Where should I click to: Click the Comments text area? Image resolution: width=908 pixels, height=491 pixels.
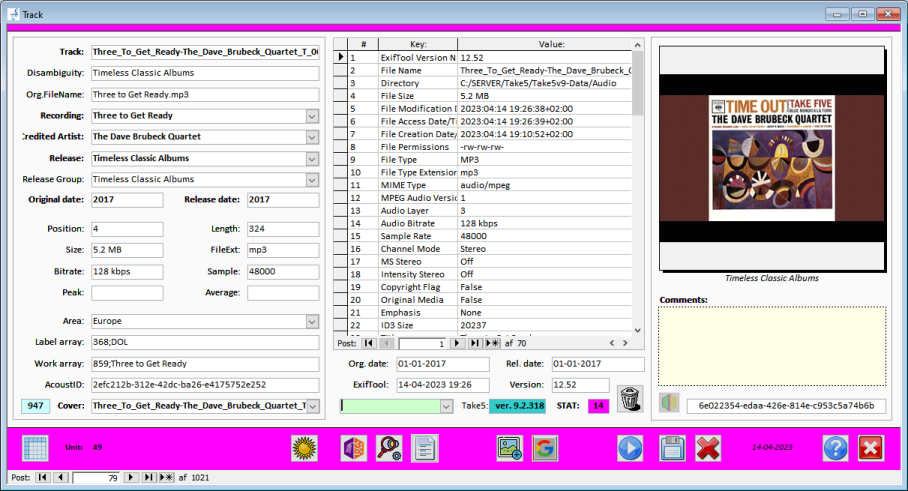pos(771,347)
